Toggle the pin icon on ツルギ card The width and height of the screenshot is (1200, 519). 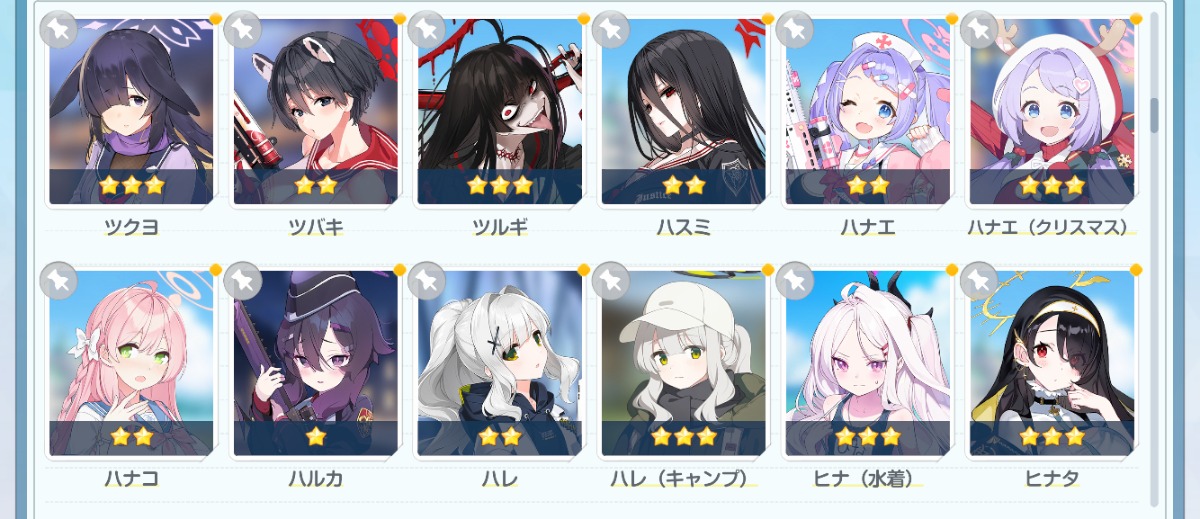(x=427, y=29)
